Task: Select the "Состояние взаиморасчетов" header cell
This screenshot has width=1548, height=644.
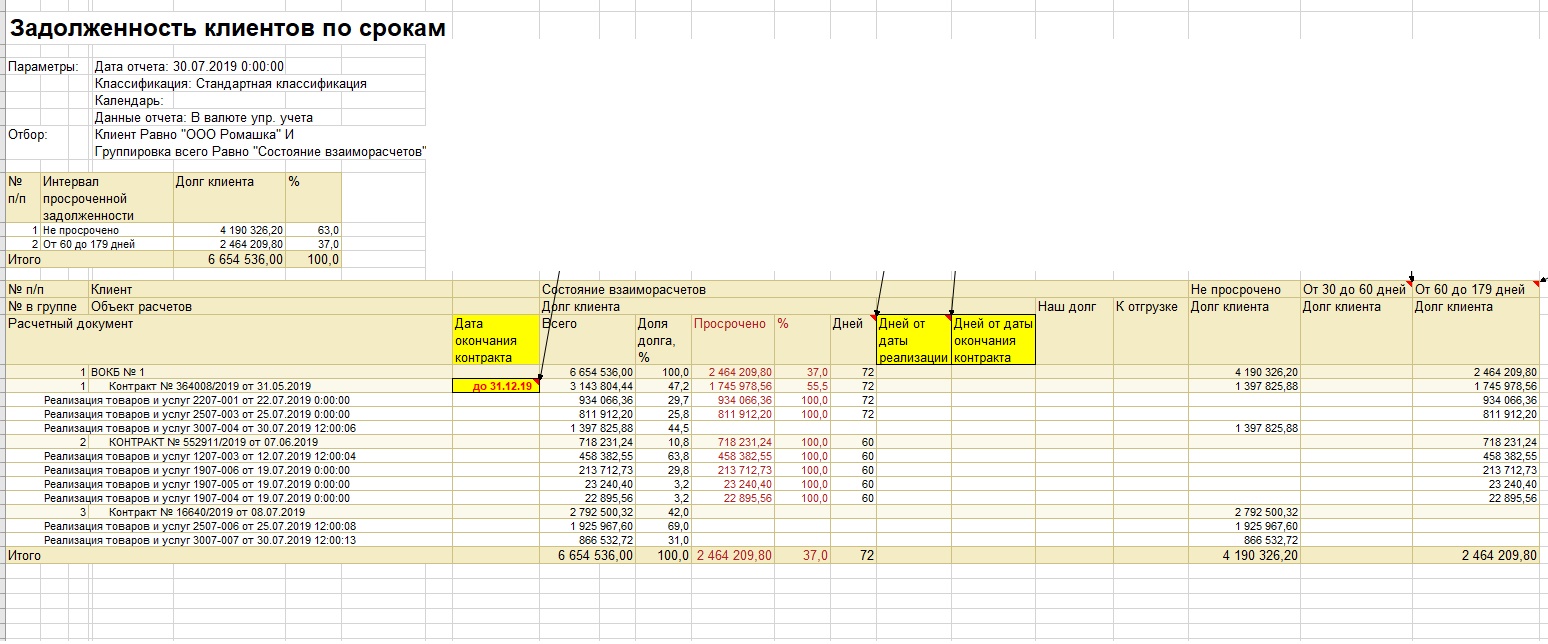Action: click(623, 289)
